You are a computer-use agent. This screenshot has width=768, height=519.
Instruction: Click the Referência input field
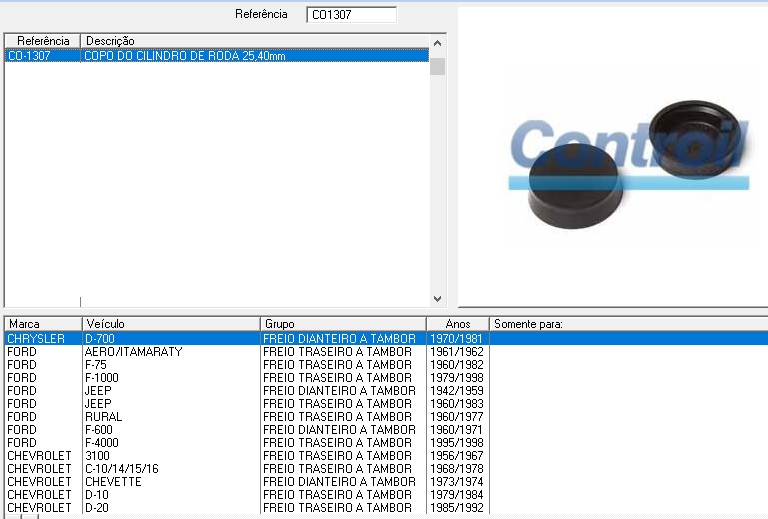pos(351,15)
